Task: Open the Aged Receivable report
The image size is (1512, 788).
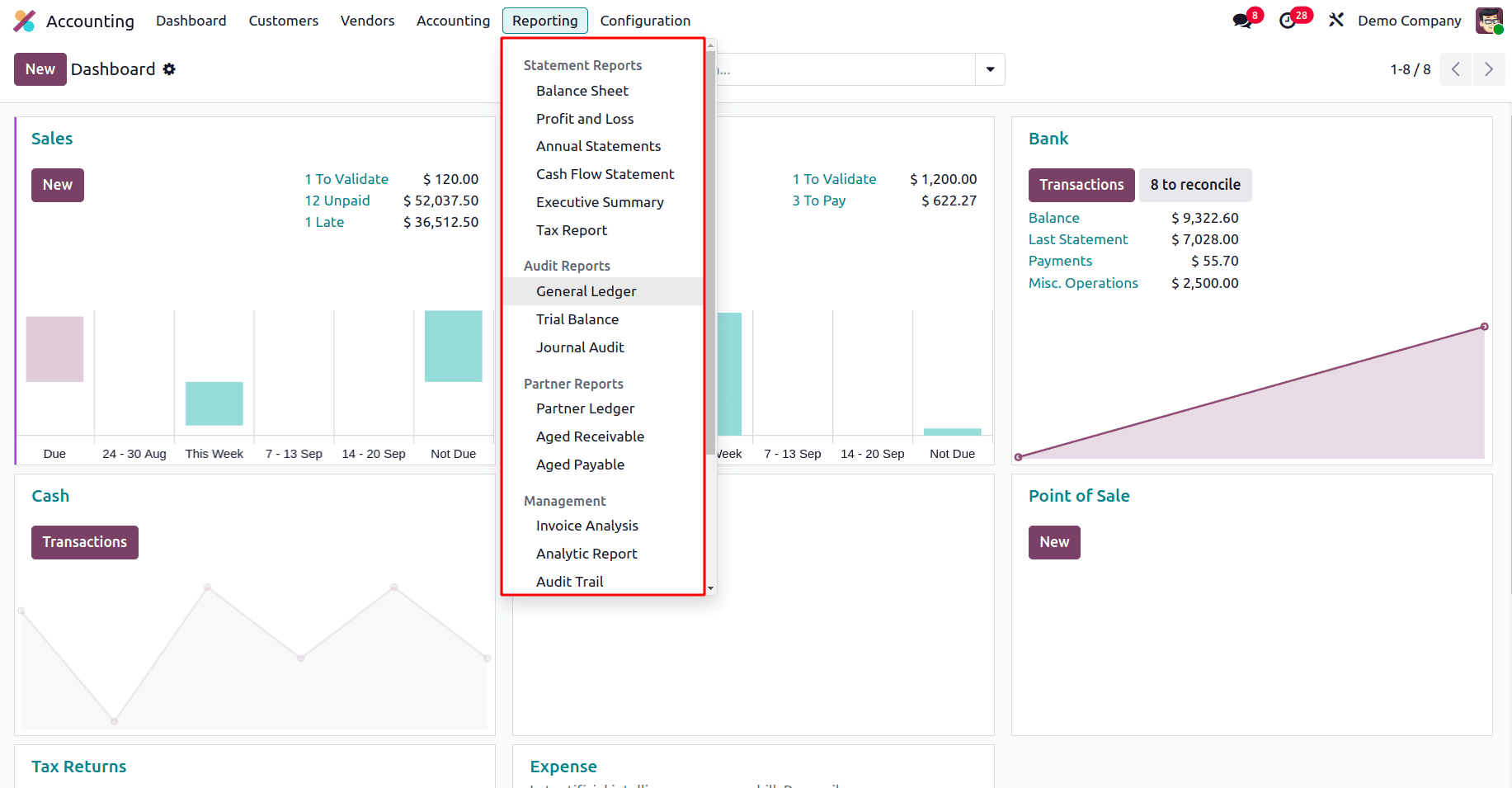Action: [x=590, y=436]
